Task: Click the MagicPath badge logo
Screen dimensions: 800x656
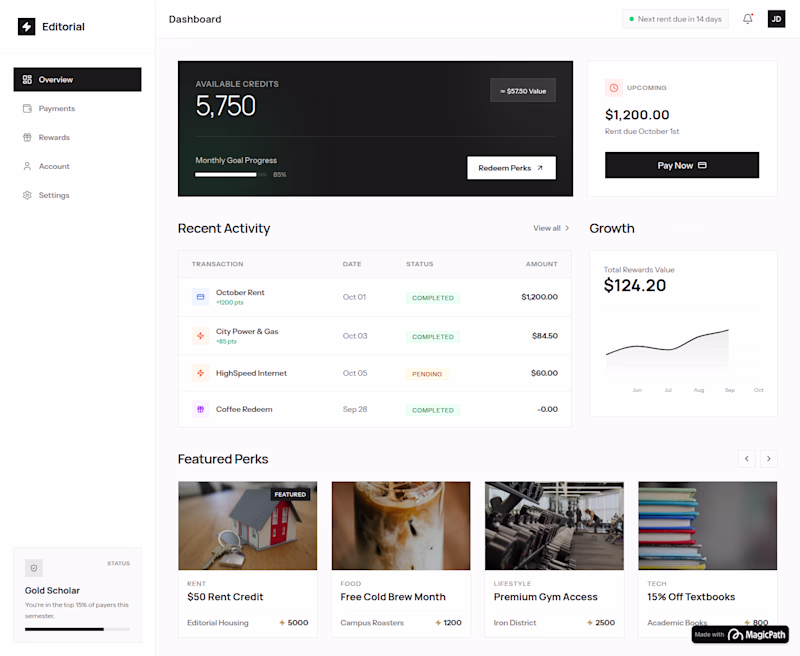Action: click(x=735, y=635)
